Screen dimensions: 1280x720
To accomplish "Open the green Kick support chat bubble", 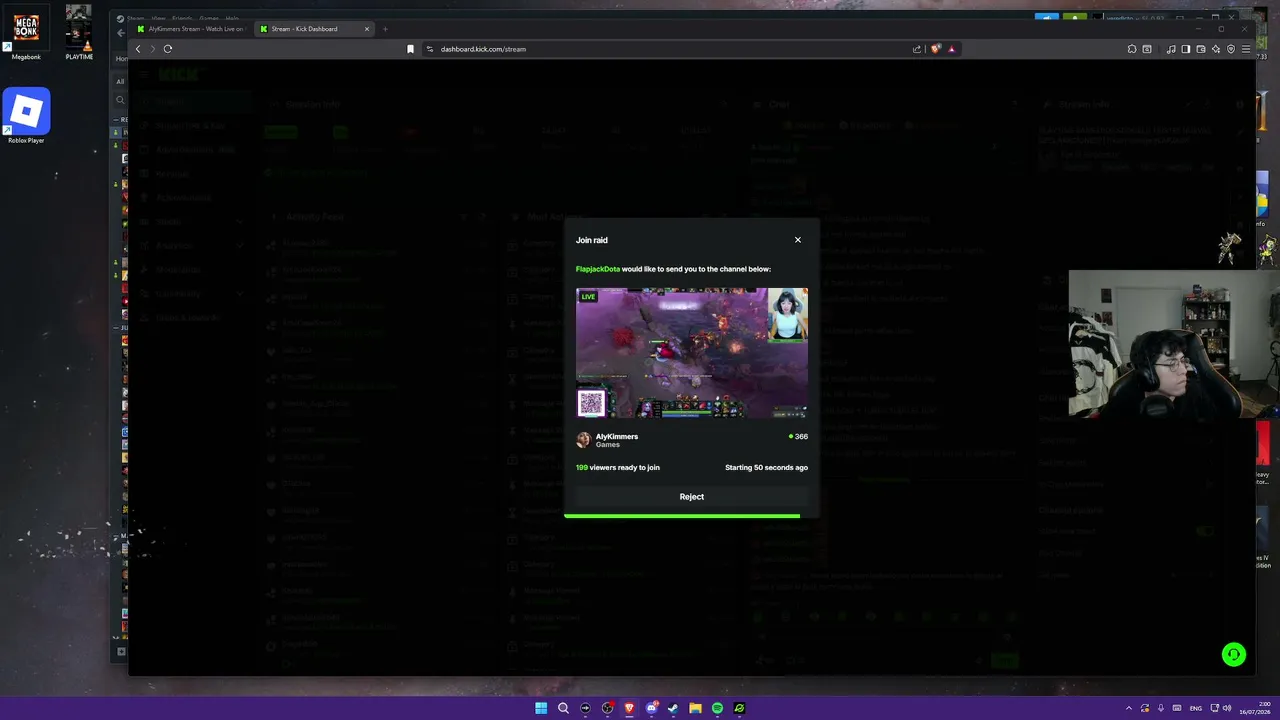I will point(1234,654).
